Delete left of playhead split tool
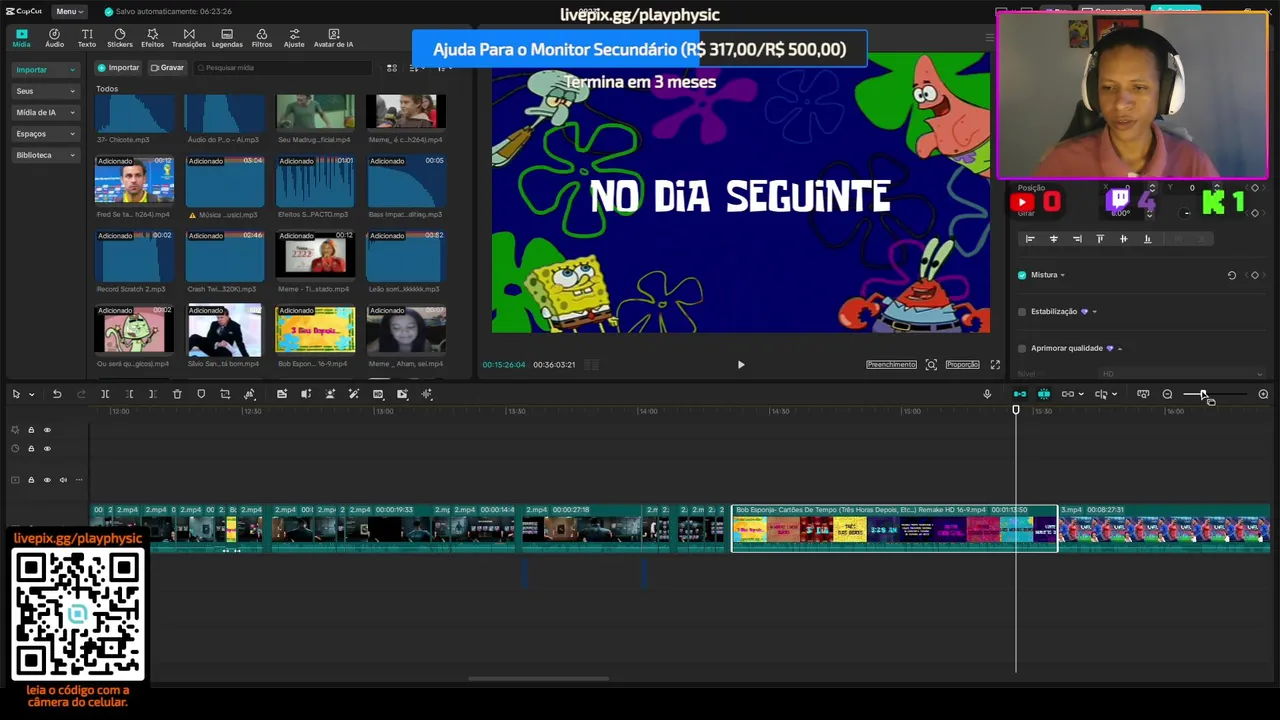 coord(129,394)
